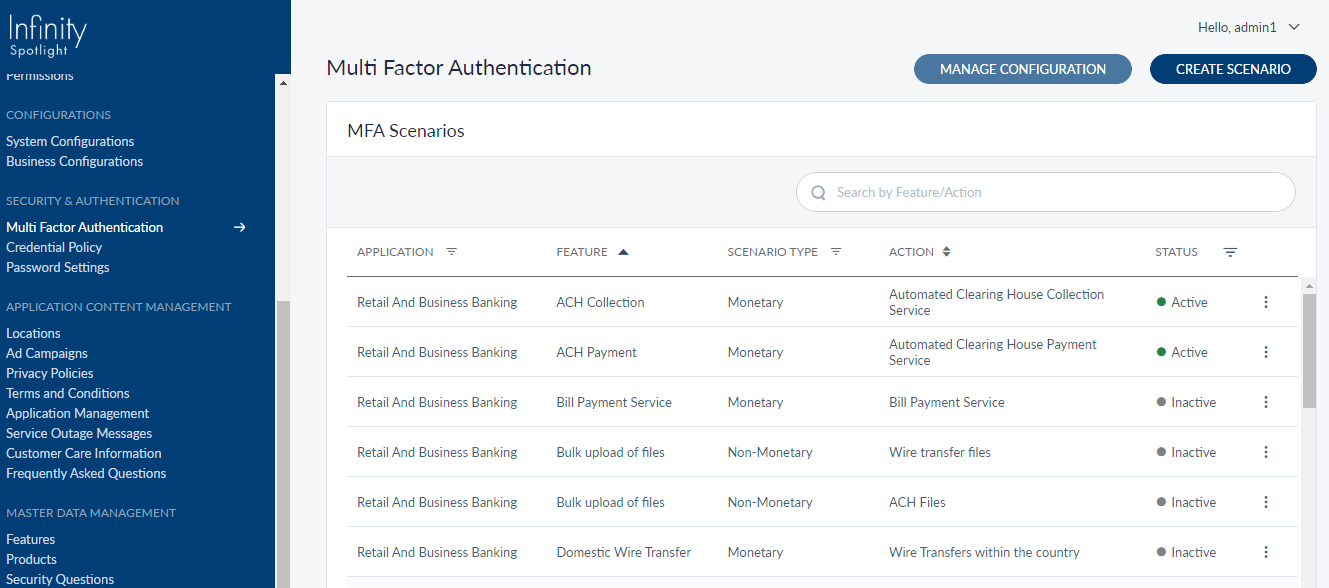Sort by Feature column arrow
The width and height of the screenshot is (1329, 588).
pos(623,252)
